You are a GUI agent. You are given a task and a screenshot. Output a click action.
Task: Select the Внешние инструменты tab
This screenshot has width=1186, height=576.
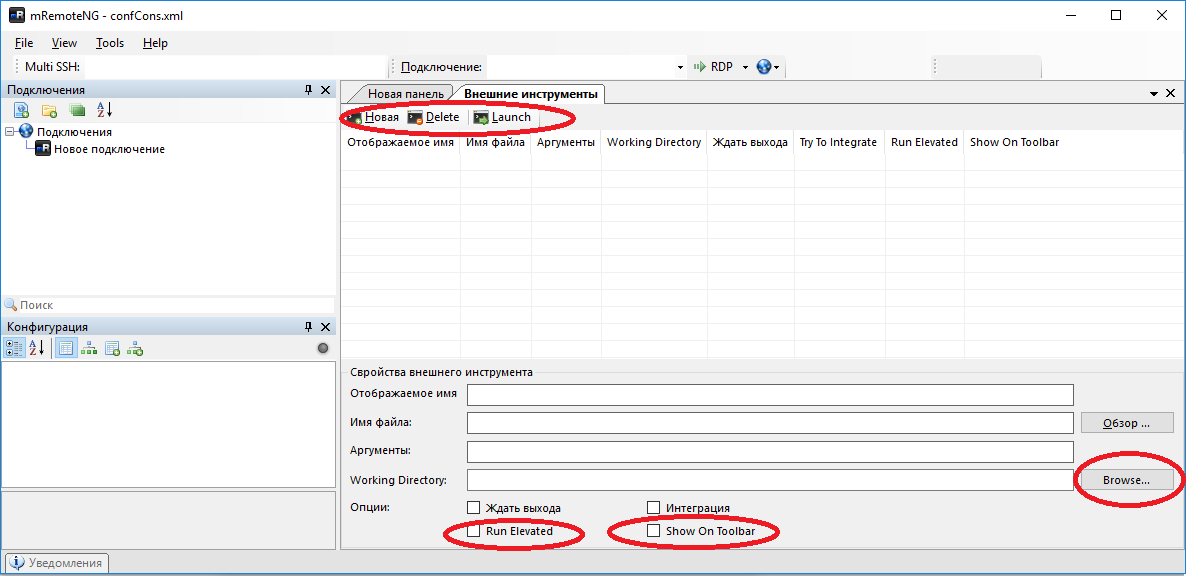(530, 94)
